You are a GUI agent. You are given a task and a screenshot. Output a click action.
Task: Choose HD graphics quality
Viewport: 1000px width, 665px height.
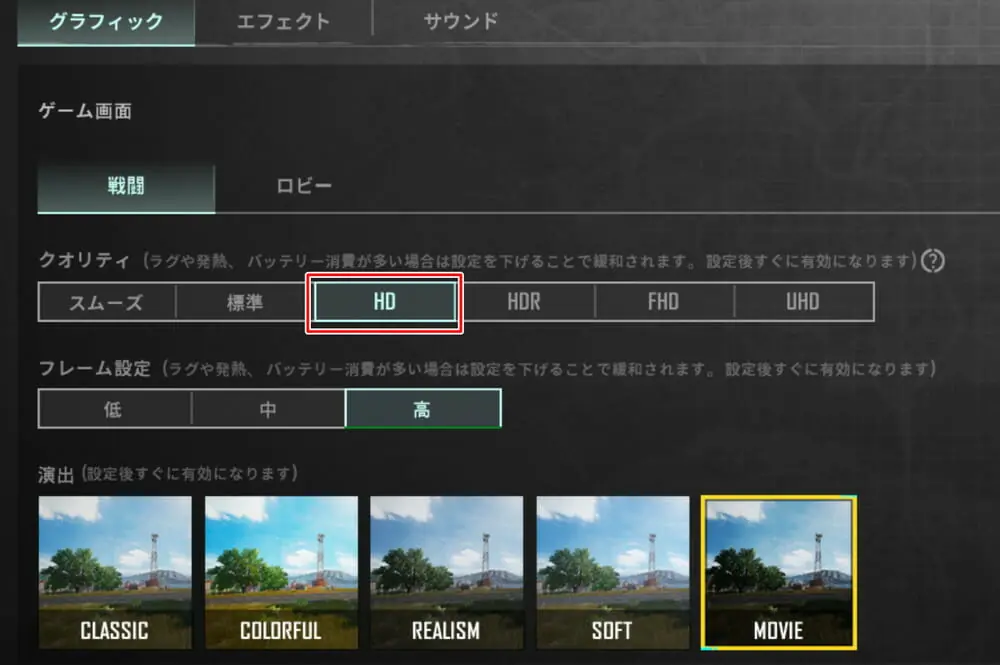(385, 302)
